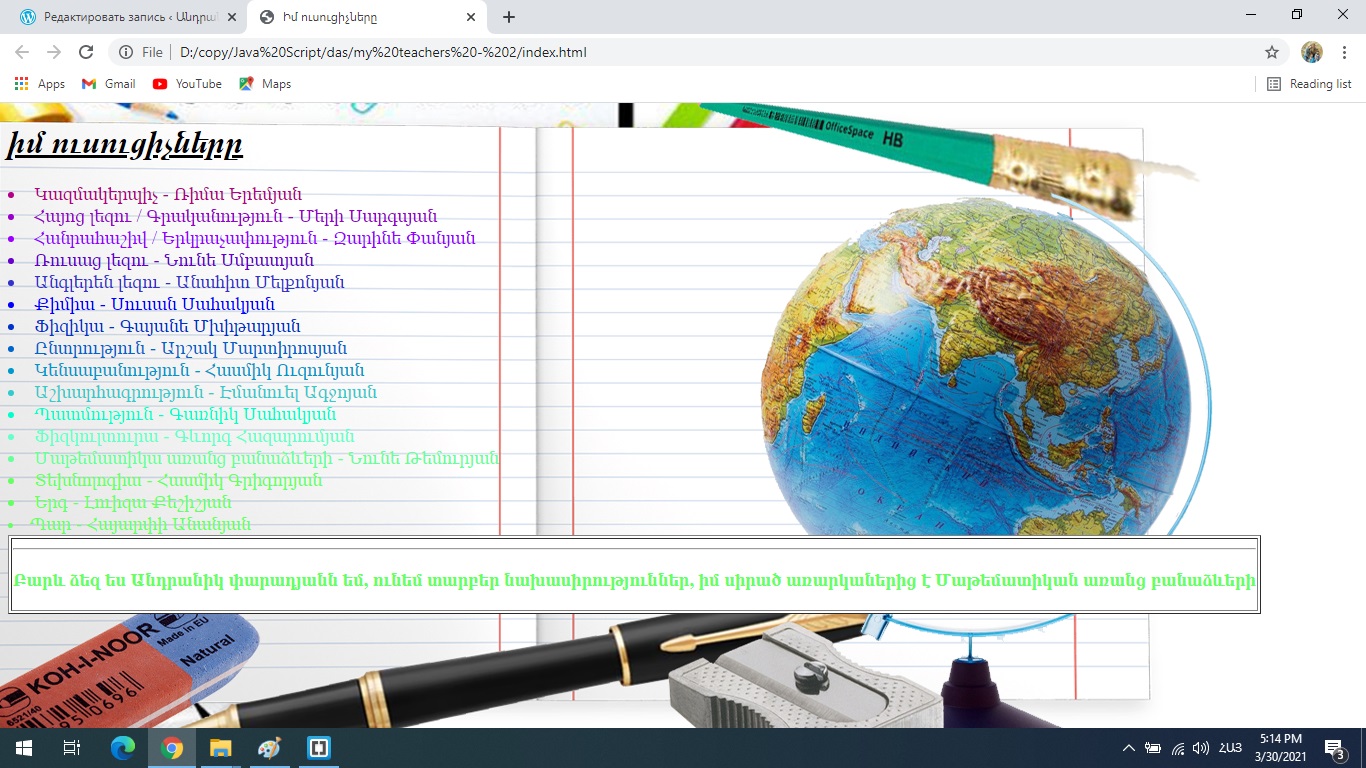Click the address bar with index.html
1366x768 pixels.
(700, 52)
